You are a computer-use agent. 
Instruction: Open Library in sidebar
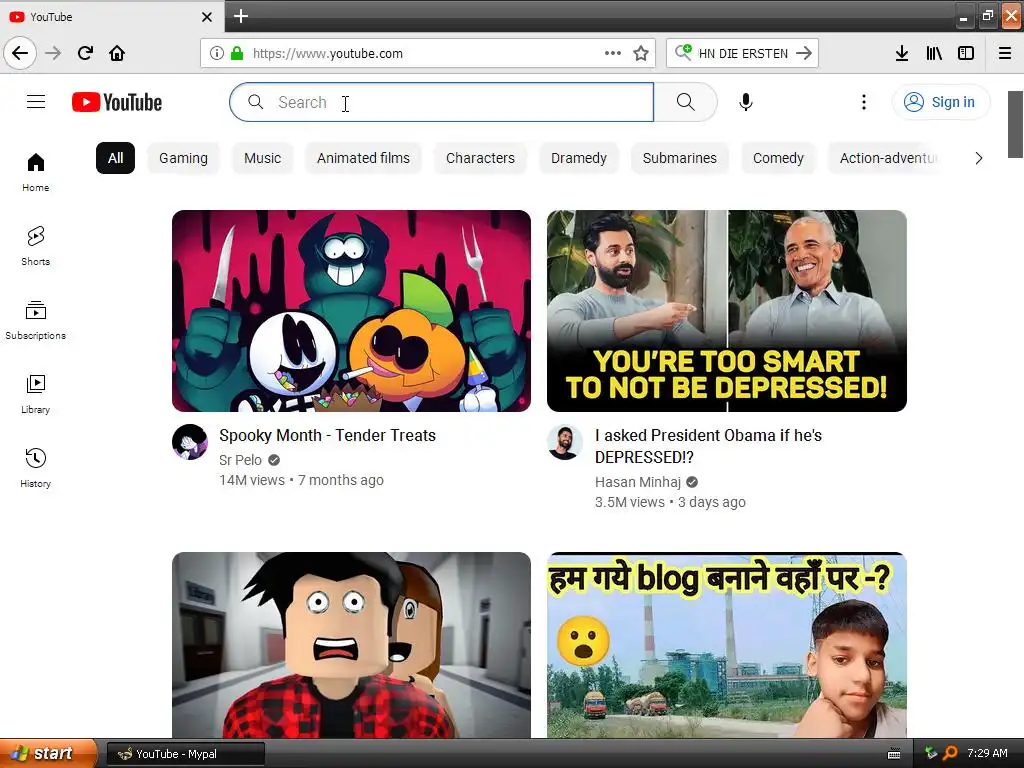click(x=36, y=394)
